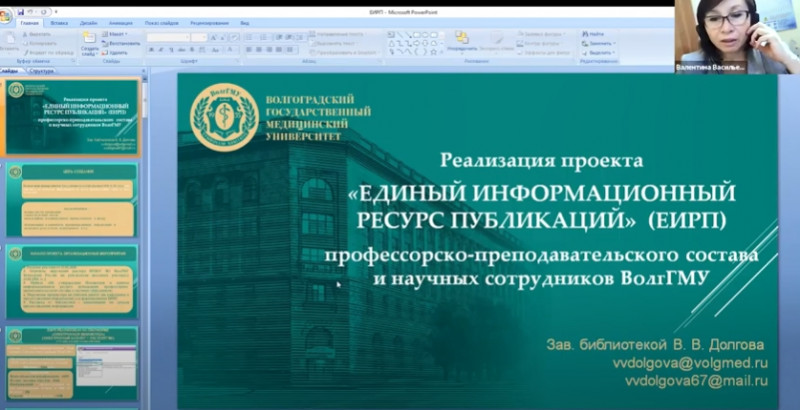Screen dimensions: 800x410
Task: Redo action in Quick Access toolbar
Action: coord(44,12)
